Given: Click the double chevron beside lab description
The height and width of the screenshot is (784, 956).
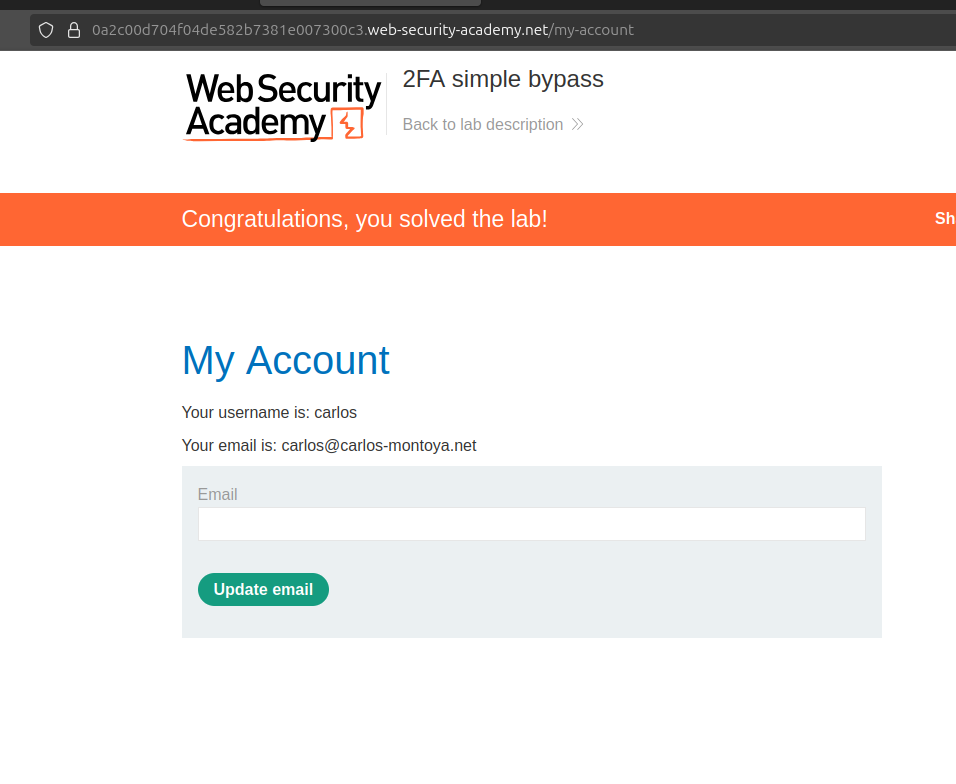Looking at the screenshot, I should pos(577,125).
